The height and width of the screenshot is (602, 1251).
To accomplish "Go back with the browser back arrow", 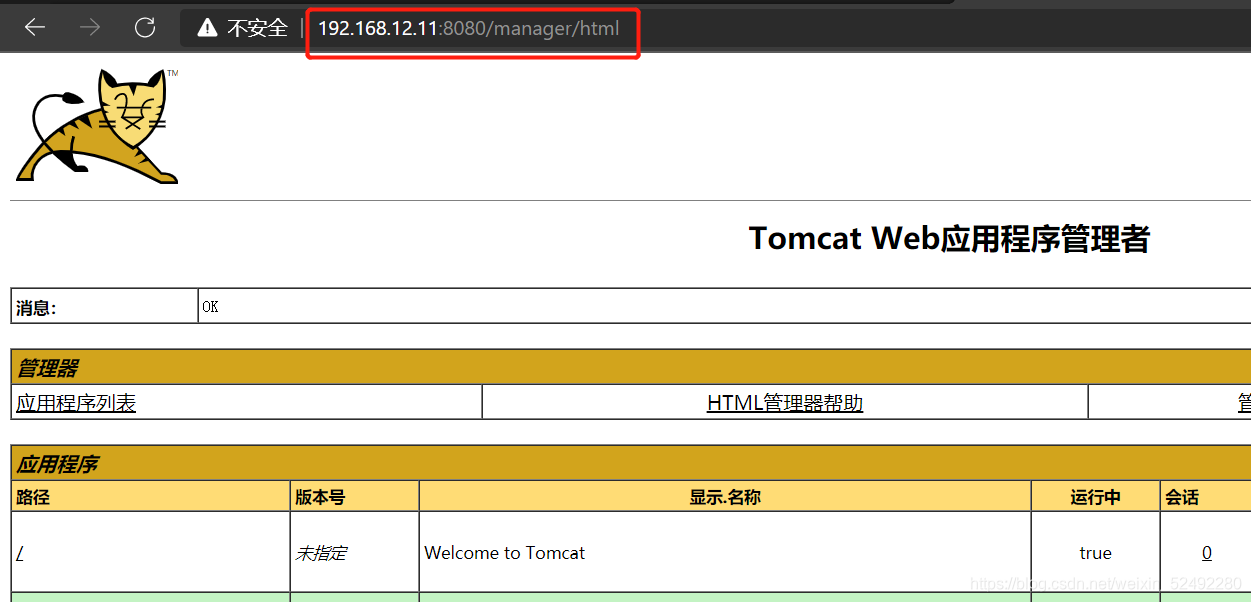I will tap(35, 28).
